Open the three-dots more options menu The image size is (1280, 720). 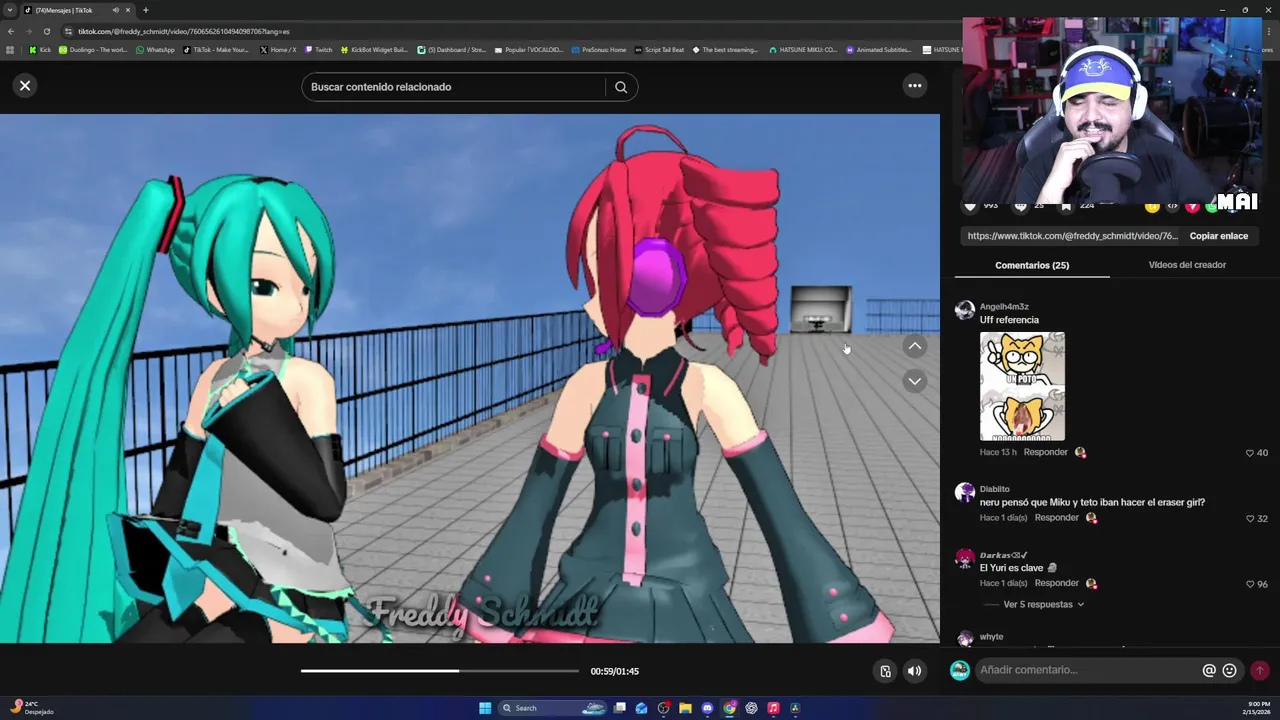pyautogui.click(x=914, y=86)
